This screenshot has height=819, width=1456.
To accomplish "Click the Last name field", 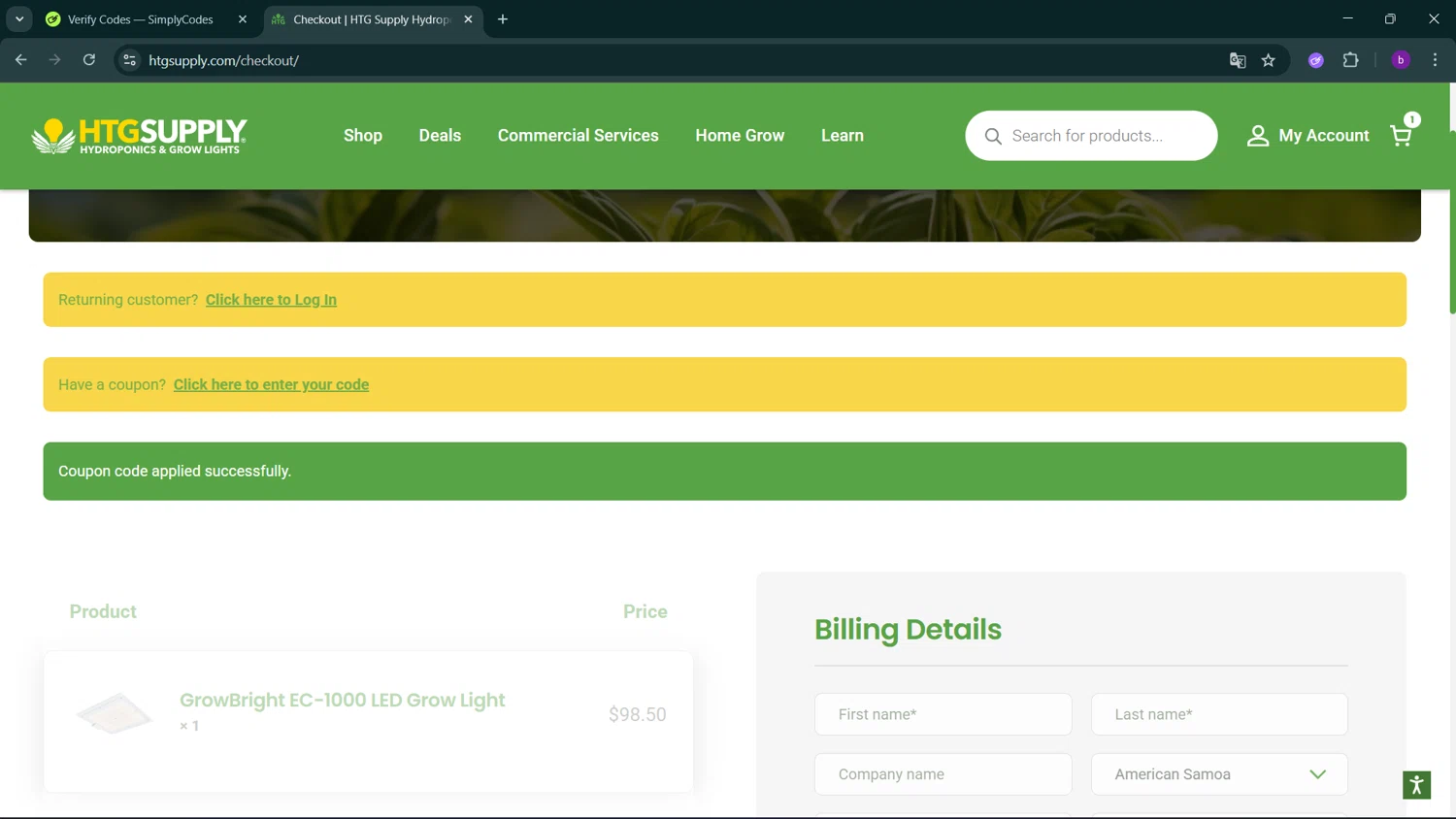I will (1219, 714).
